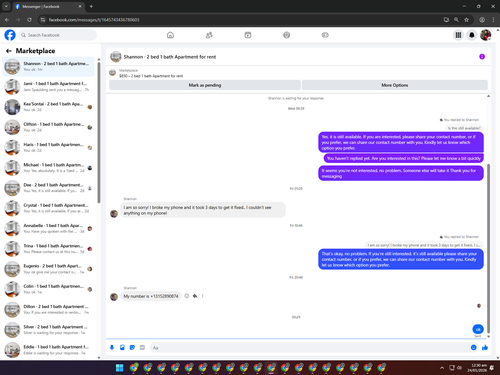Open the notifications bell

click(x=472, y=35)
